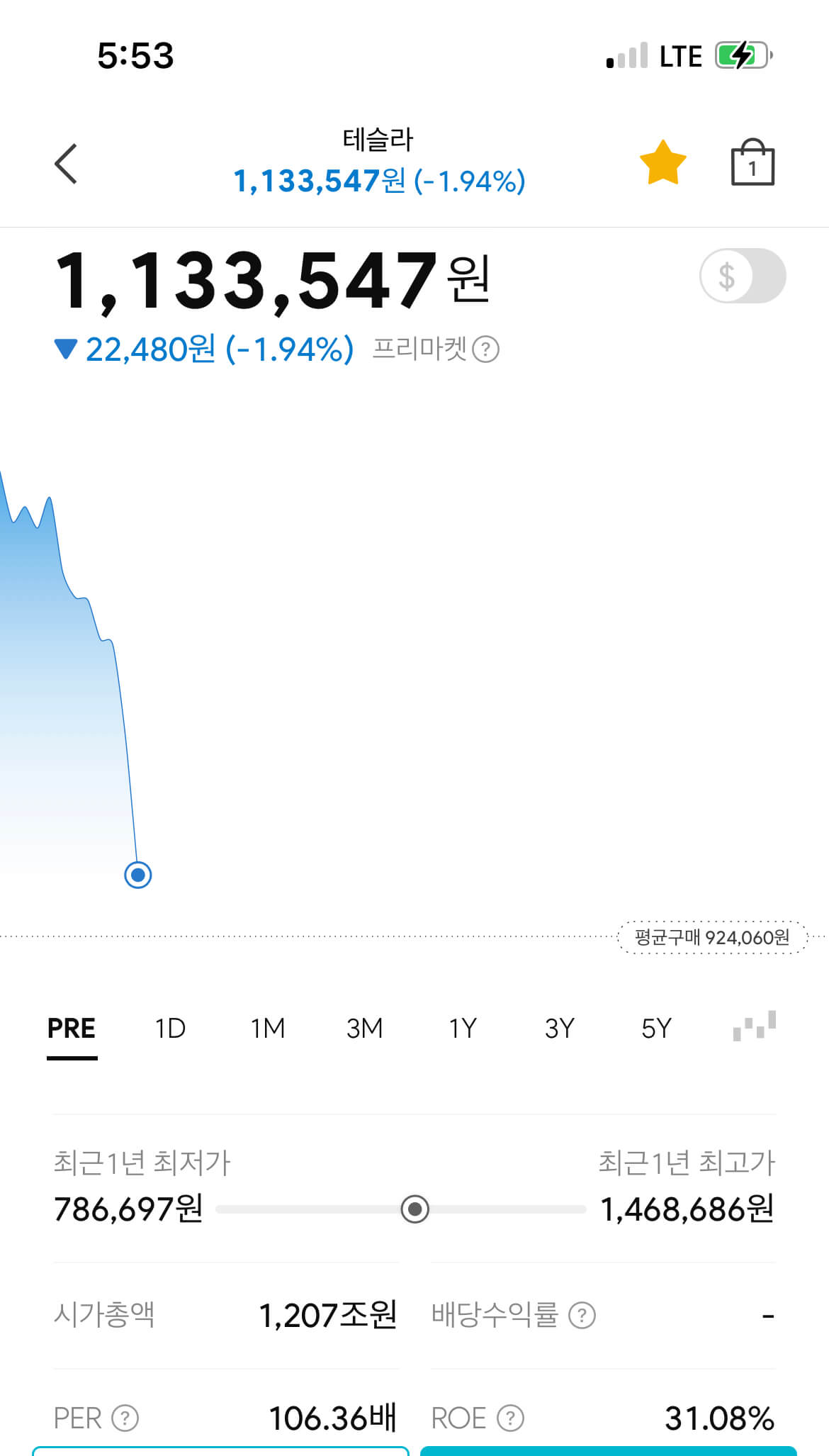Image resolution: width=829 pixels, height=1456 pixels.
Task: Show the 1Y chart period
Action: (x=462, y=1028)
